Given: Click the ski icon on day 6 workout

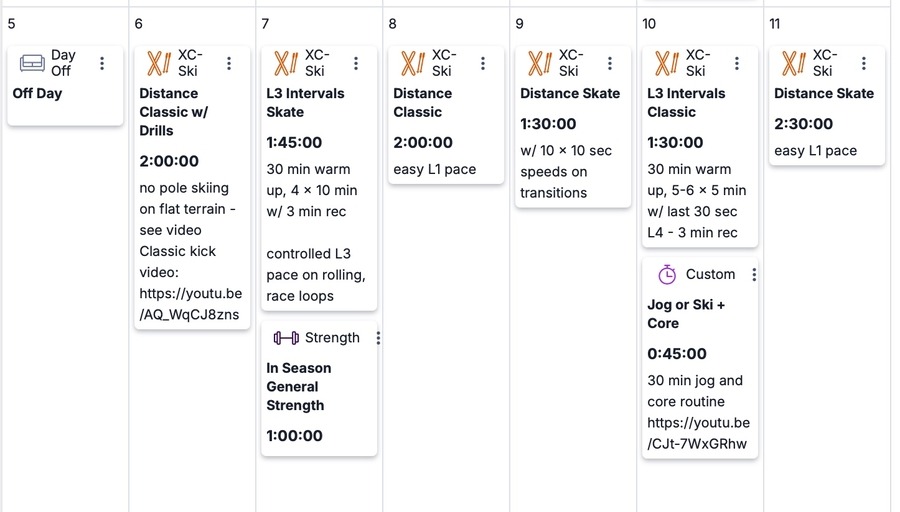Looking at the screenshot, I should (159, 63).
